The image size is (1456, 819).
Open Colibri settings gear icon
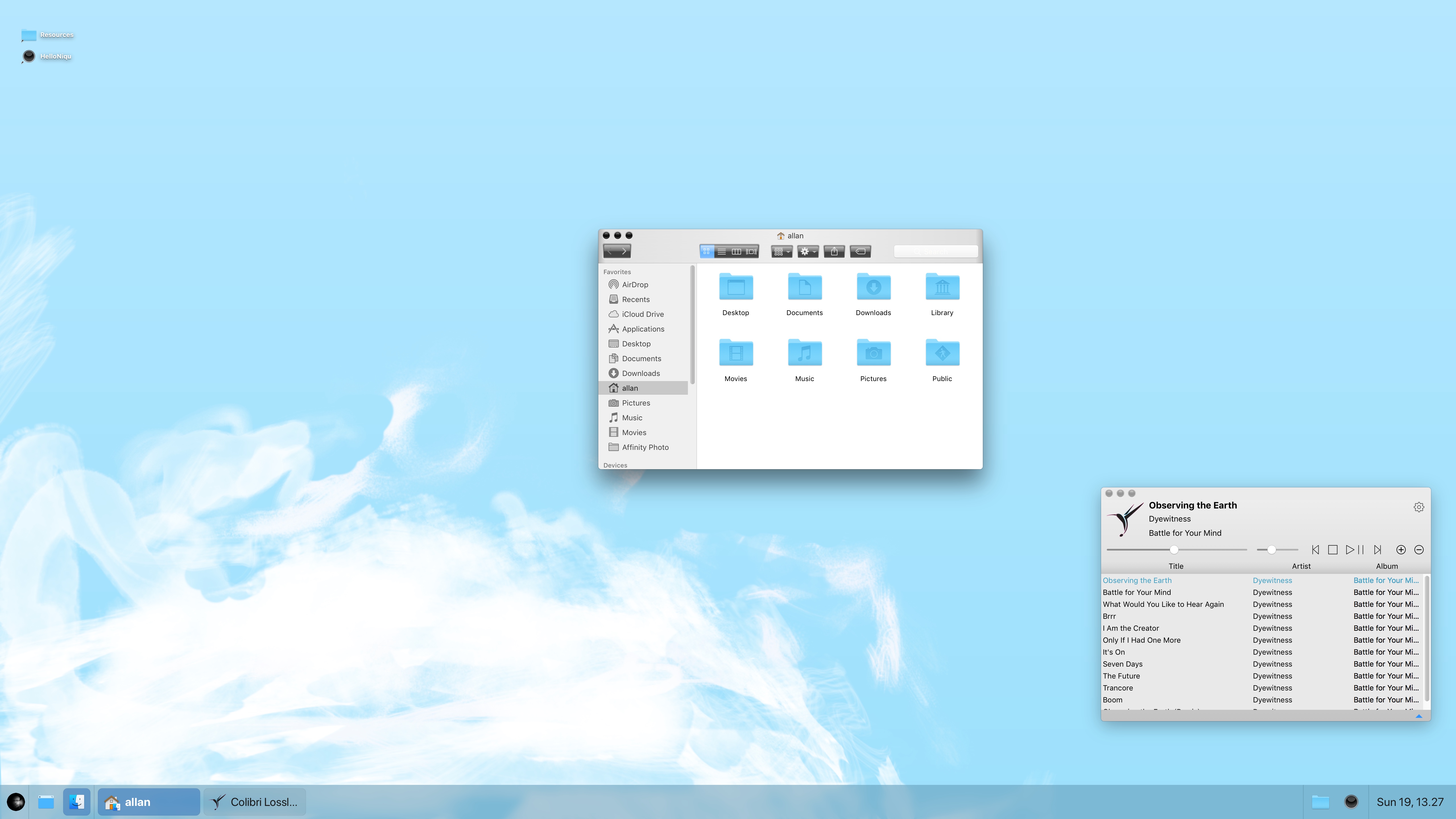(x=1418, y=507)
